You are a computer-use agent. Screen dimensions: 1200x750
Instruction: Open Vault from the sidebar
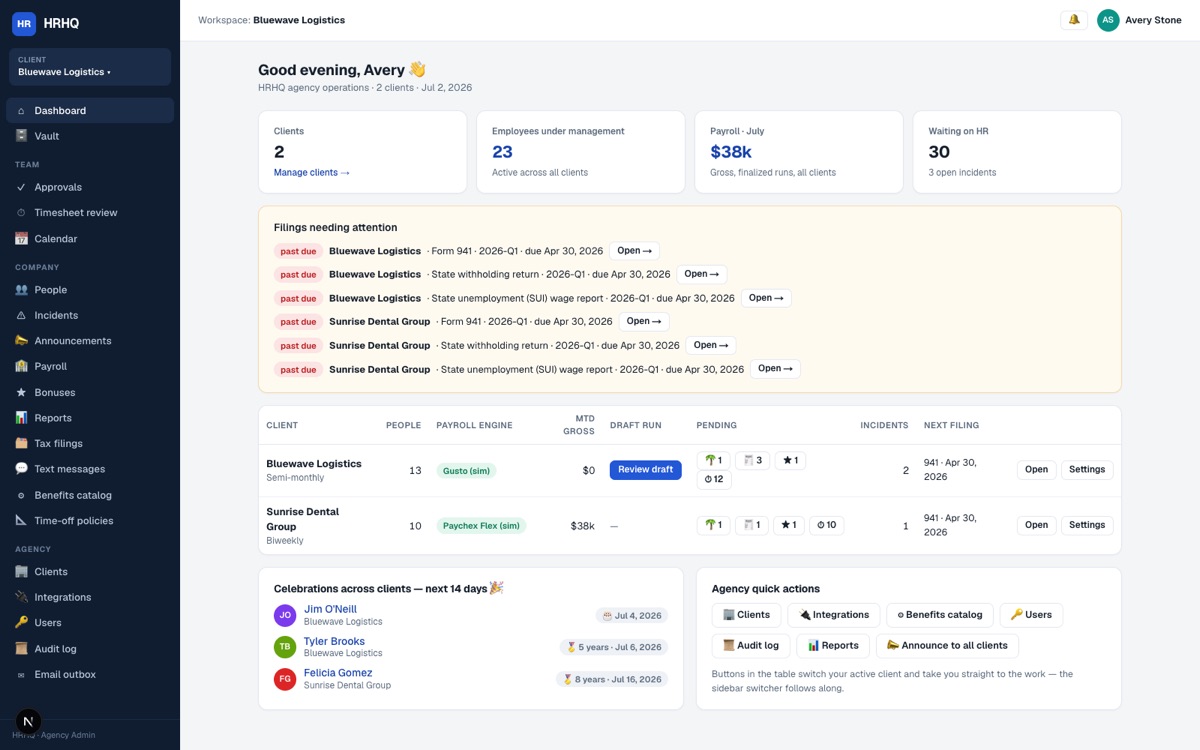(x=90, y=136)
